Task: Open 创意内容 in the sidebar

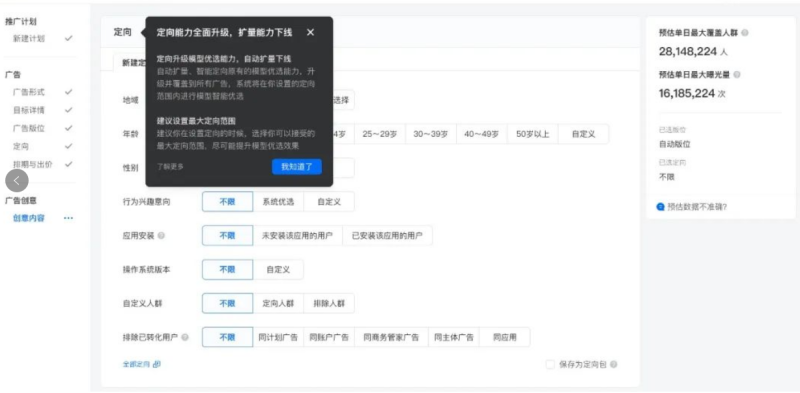Action: [x=29, y=218]
